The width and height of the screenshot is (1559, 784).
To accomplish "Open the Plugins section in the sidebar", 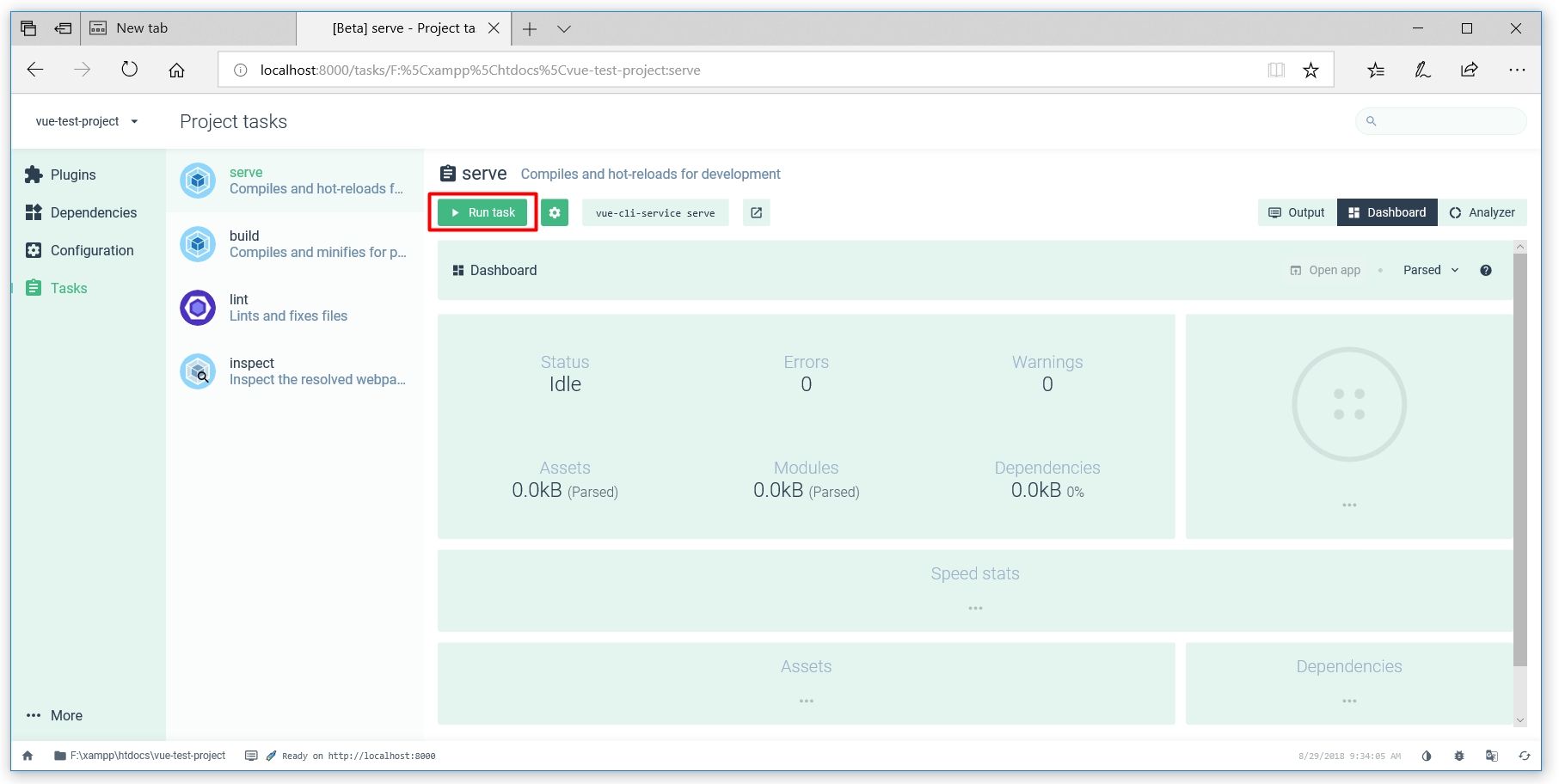I will (73, 175).
